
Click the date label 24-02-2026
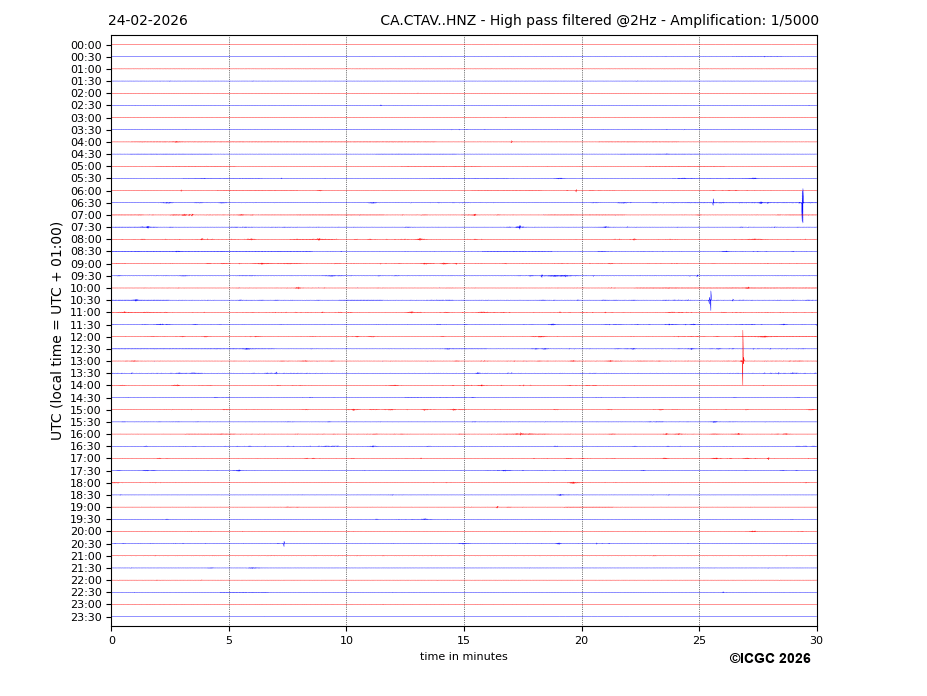click(148, 21)
